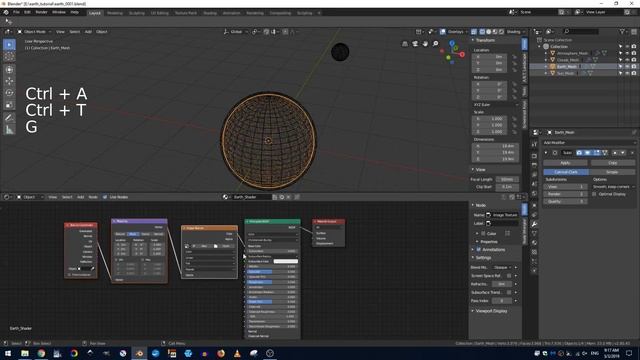Disable render camera for Sun_Mesh

pyautogui.click(x=634, y=73)
